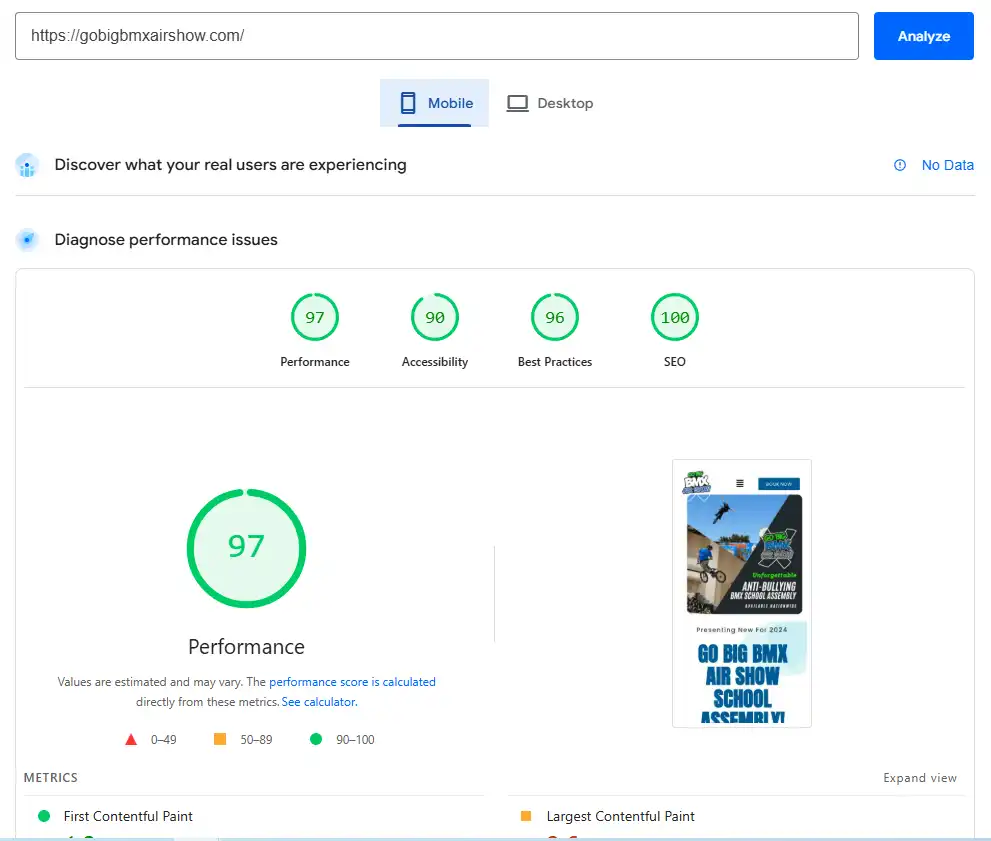Viewport: 991px width, 841px height.
Task: Click the mobile phone icon in Mobile tab
Action: tap(408, 103)
